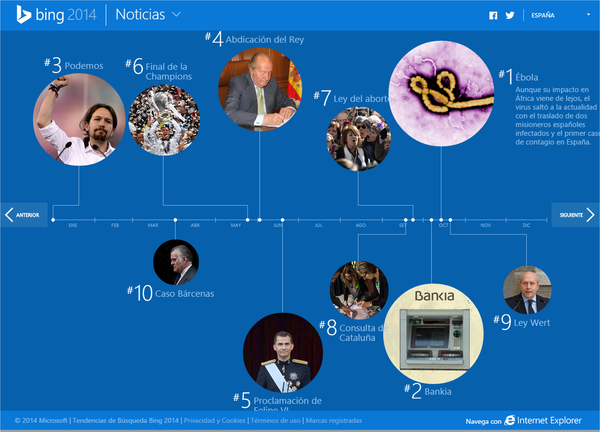This screenshot has width=600, height=432.
Task: Click the Ébola timeline dot at OCT
Action: tap(441, 220)
